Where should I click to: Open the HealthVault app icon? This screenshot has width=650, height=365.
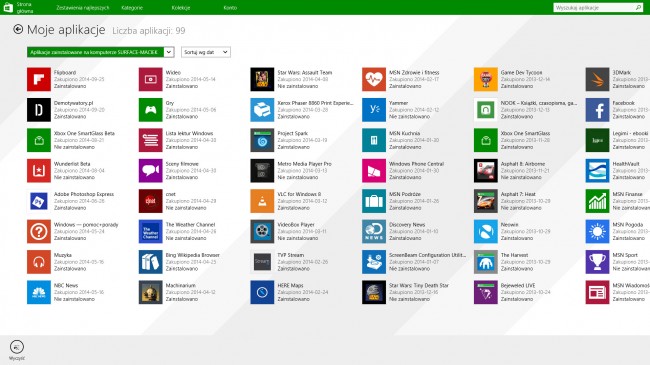(597, 170)
